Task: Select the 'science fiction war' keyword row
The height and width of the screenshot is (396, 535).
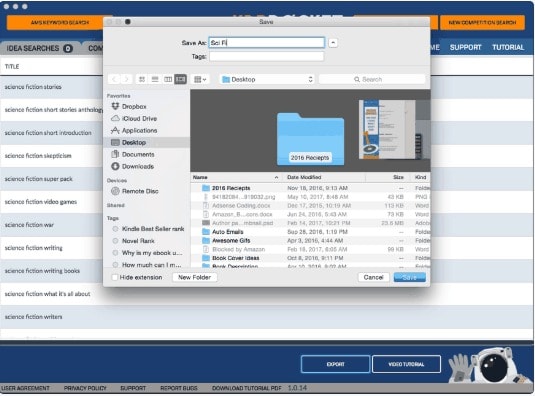Action: click(52, 225)
